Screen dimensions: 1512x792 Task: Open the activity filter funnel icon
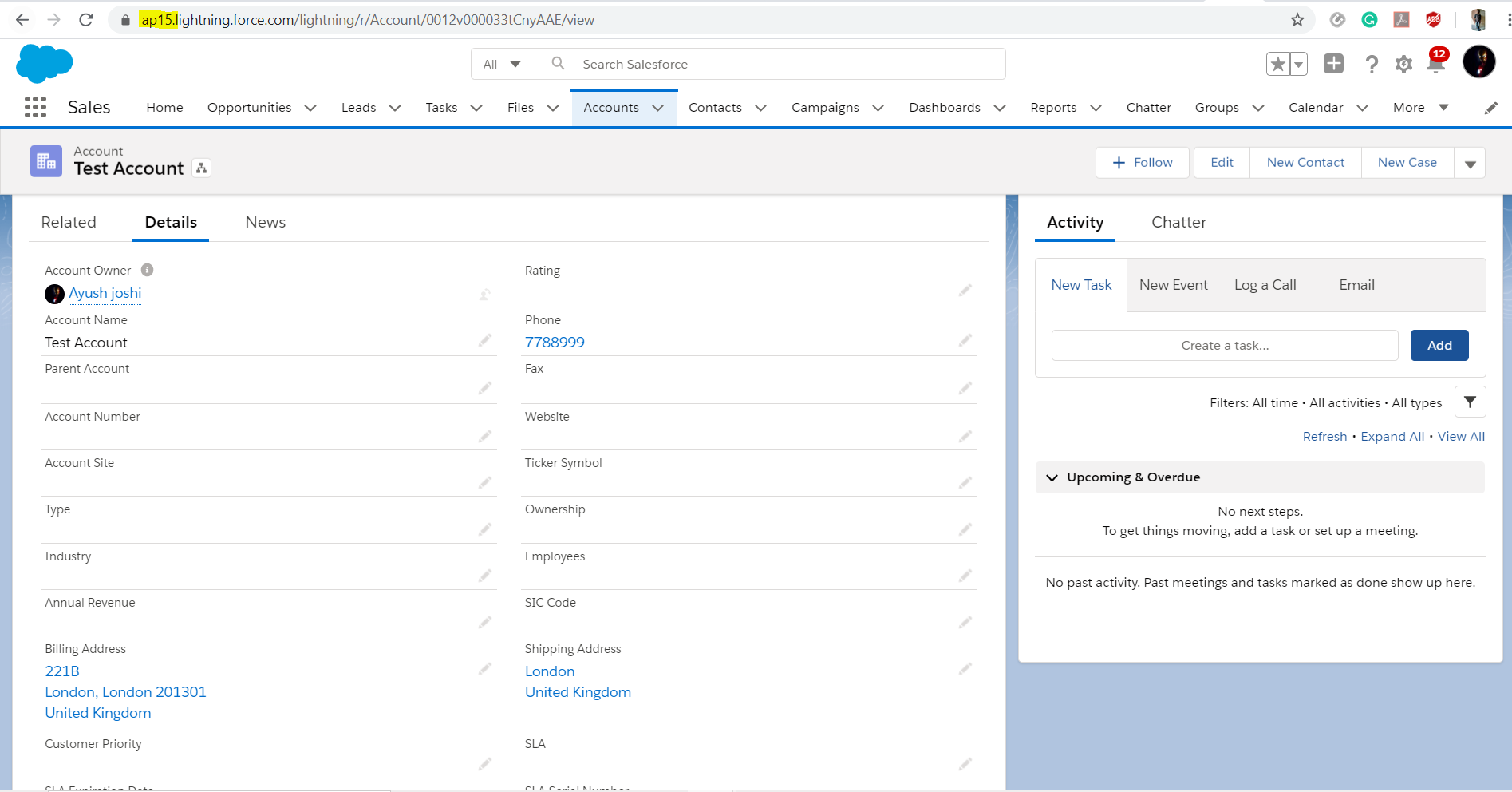pyautogui.click(x=1470, y=402)
